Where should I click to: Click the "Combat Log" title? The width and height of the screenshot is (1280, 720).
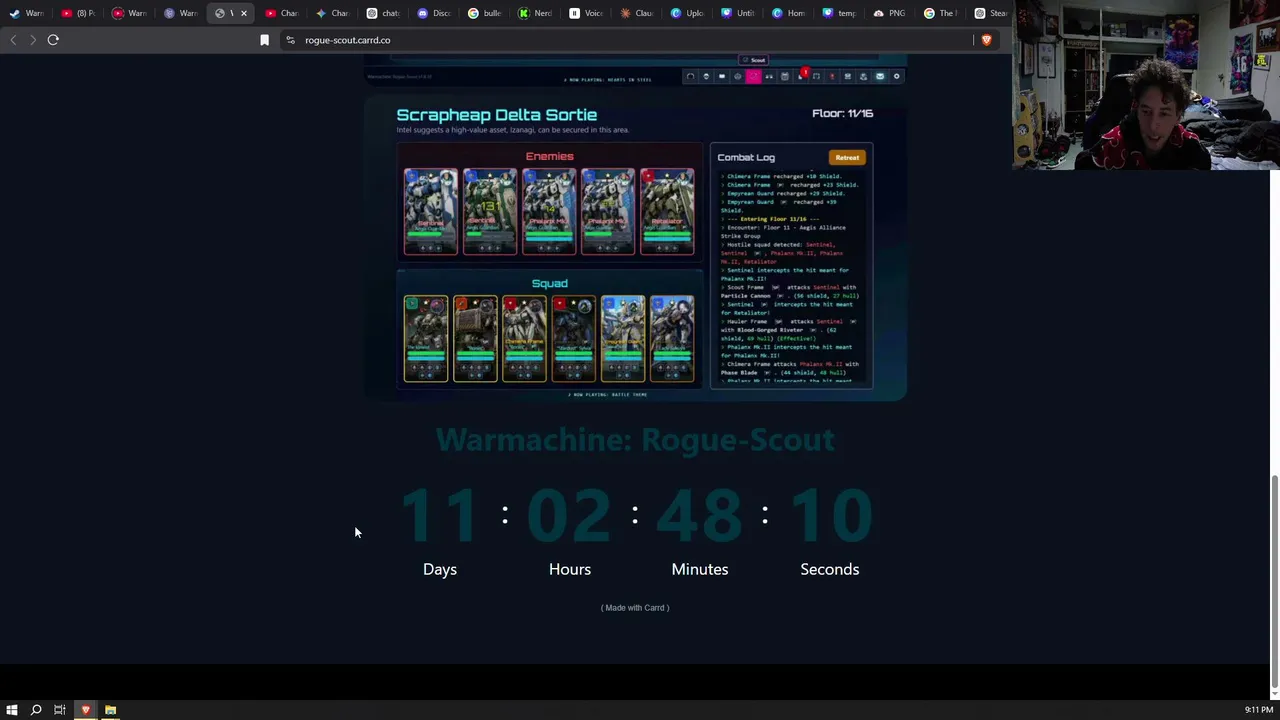click(746, 157)
